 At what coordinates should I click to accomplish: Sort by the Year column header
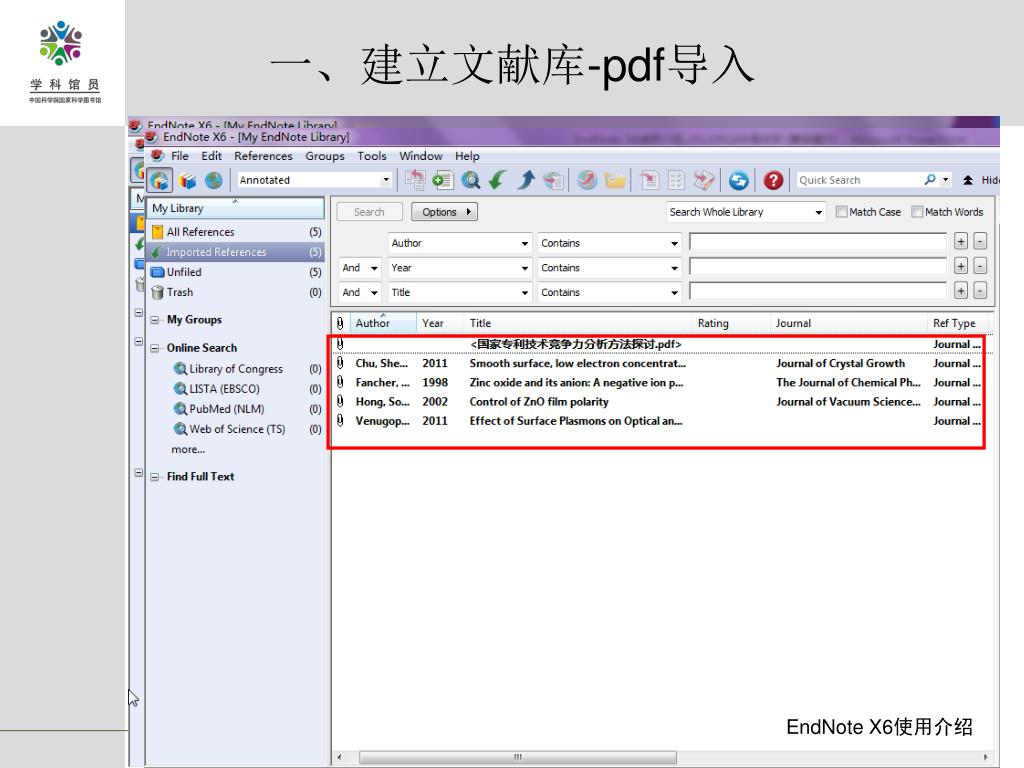click(x=432, y=323)
